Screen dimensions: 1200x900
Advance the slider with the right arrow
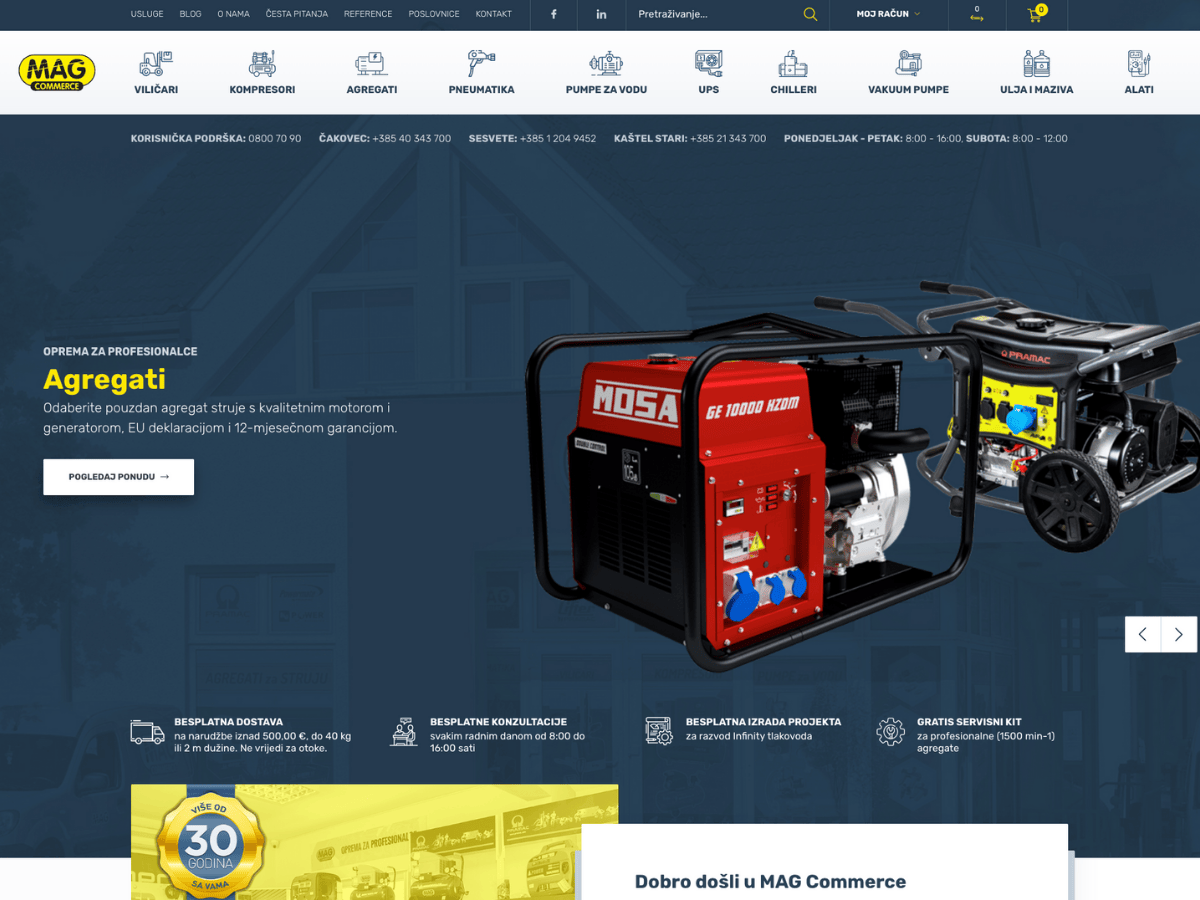(1178, 634)
